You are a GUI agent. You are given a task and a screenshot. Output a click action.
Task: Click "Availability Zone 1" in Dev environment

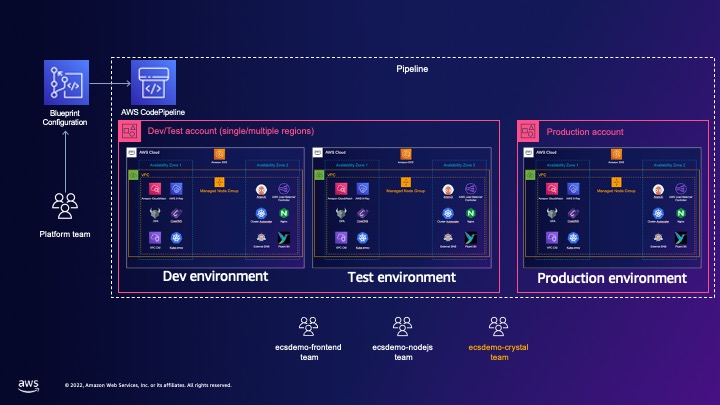pos(165,165)
